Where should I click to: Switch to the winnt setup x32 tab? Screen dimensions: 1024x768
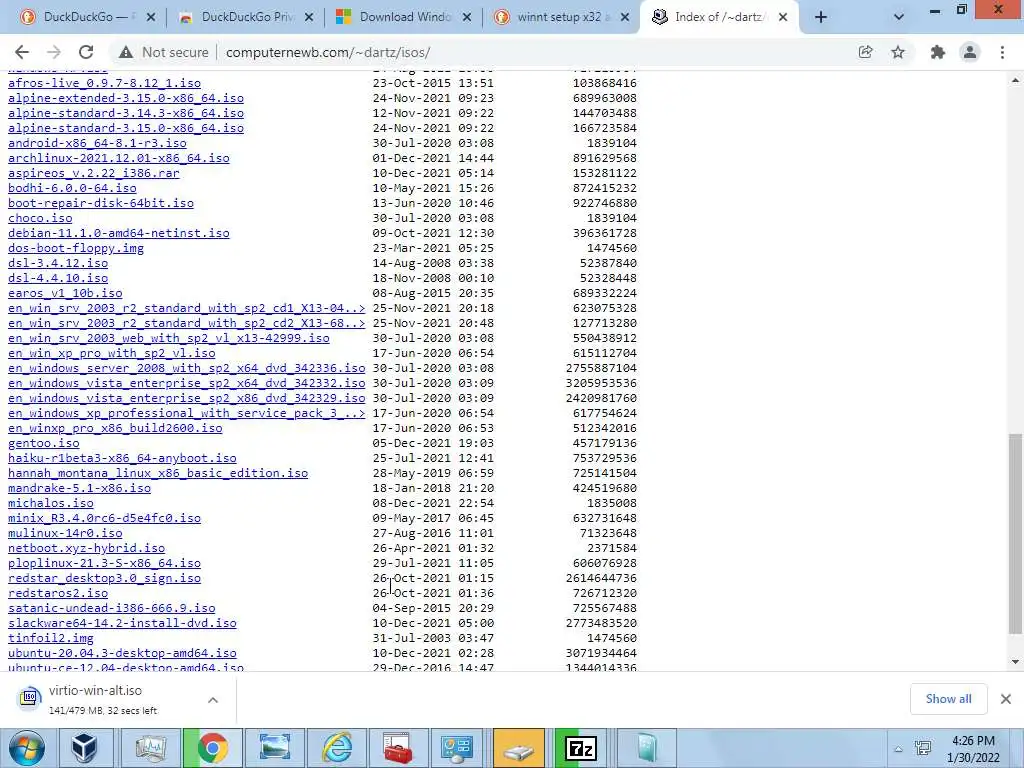tap(562, 17)
